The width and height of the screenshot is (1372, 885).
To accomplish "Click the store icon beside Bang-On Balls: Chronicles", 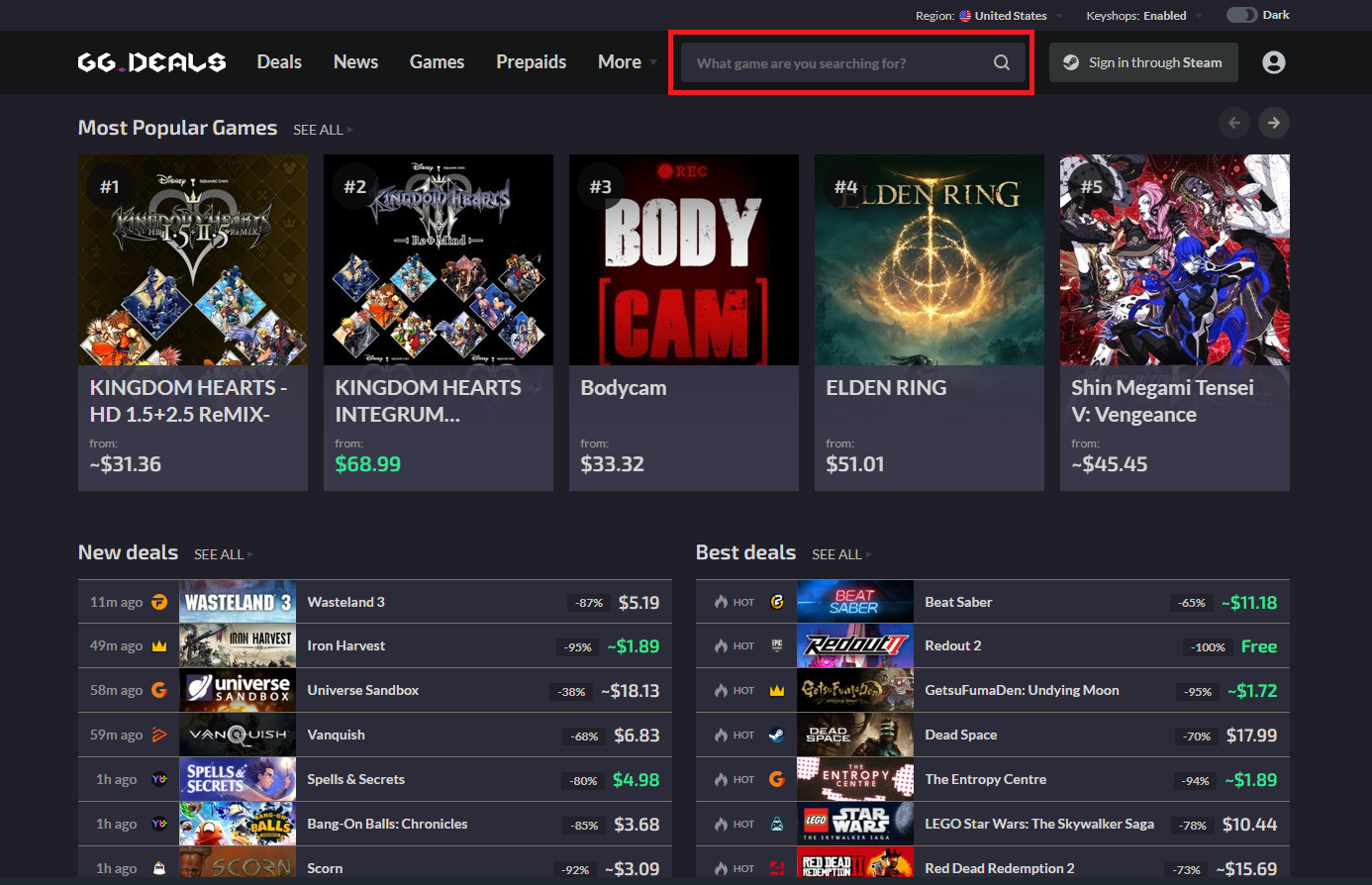I will 159,824.
